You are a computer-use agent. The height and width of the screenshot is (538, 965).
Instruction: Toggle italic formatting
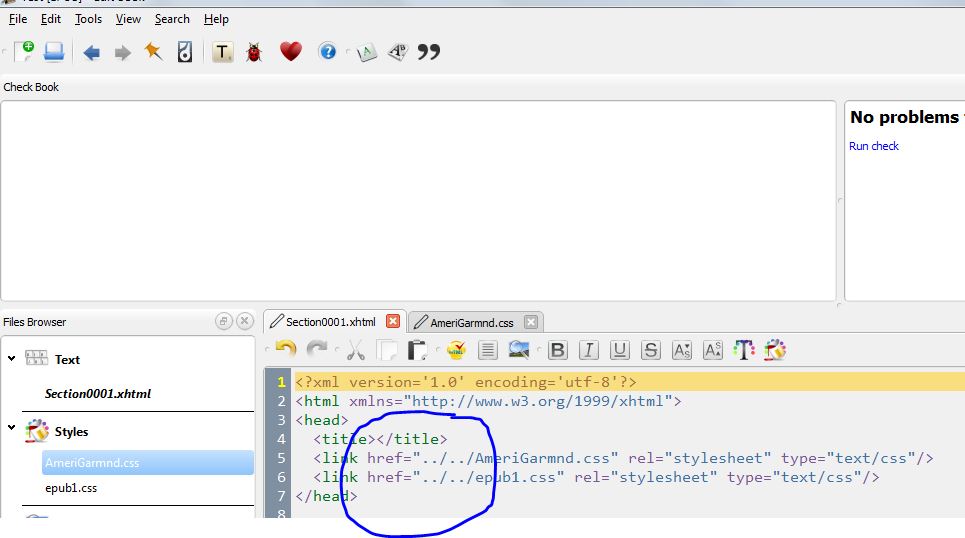588,350
